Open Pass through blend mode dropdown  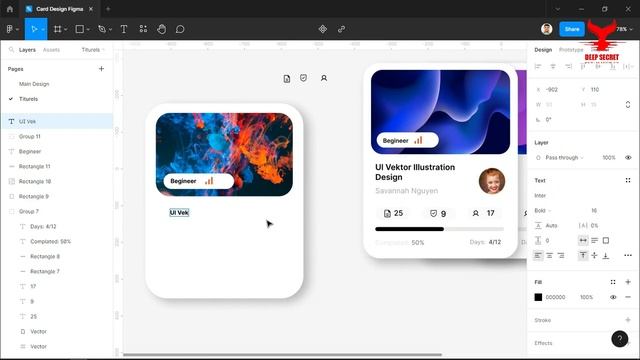[564, 158]
